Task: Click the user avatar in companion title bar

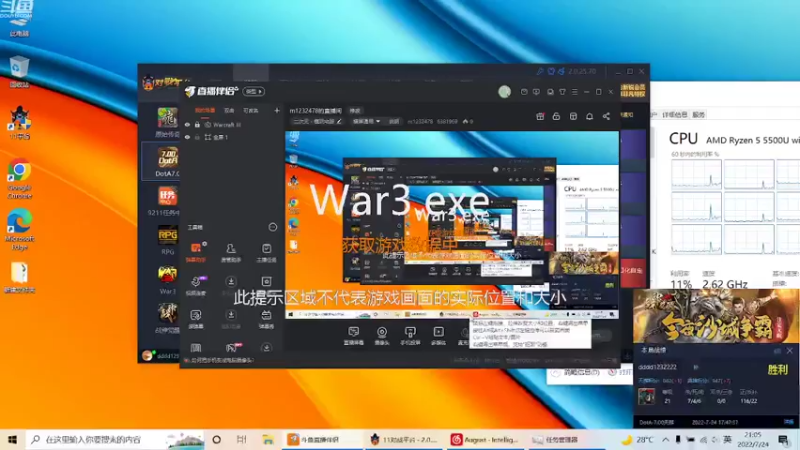Action: [x=505, y=92]
